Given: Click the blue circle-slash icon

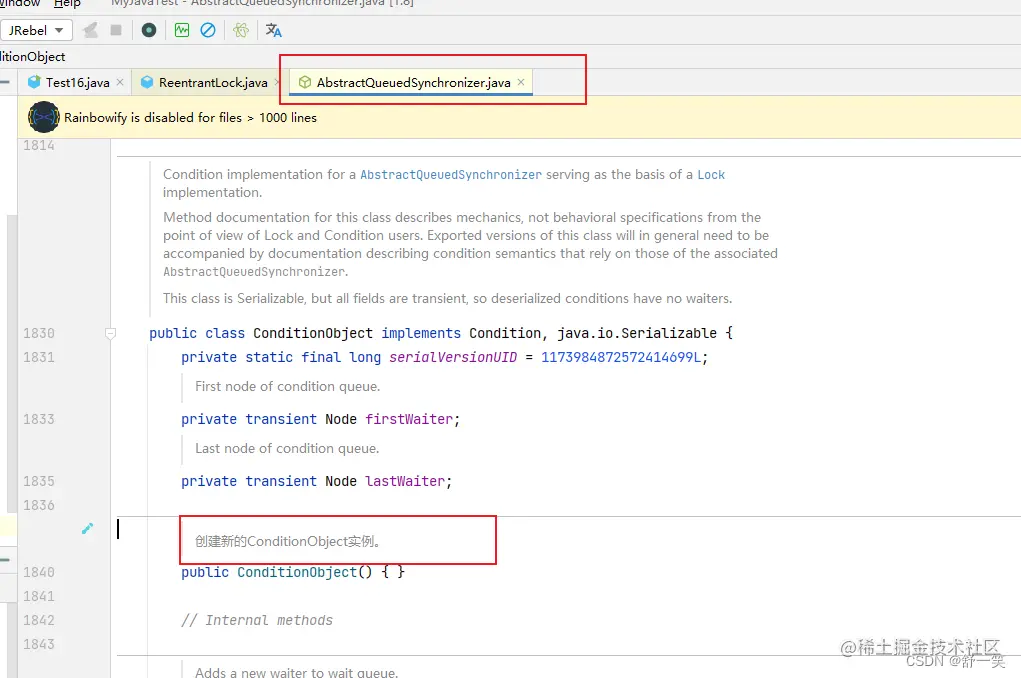Looking at the screenshot, I should (x=208, y=30).
